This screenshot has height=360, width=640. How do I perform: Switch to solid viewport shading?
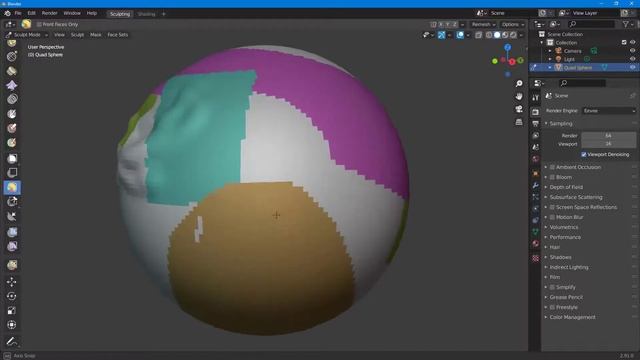tap(497, 35)
